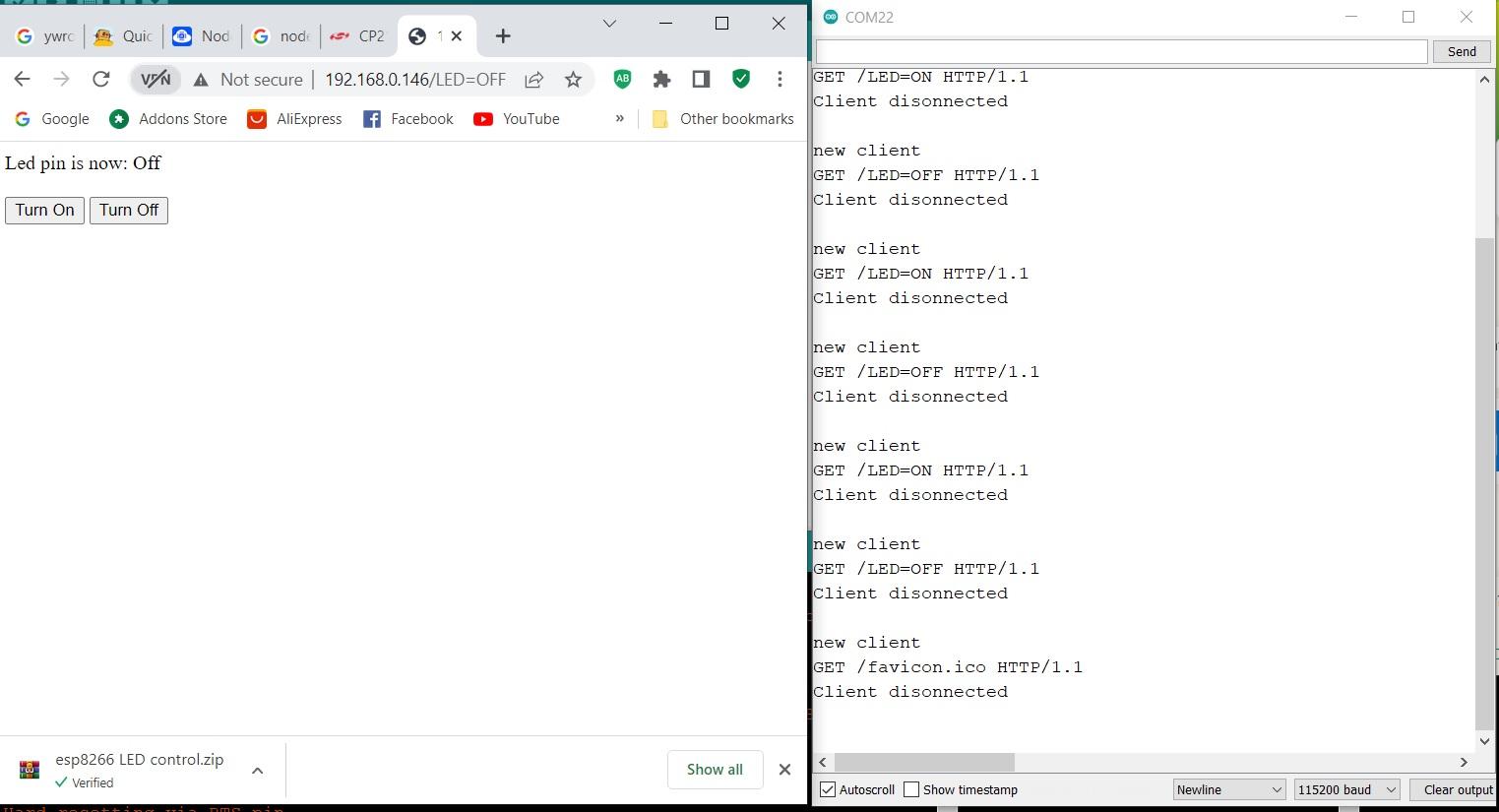Switch to the CP2 browser tab
This screenshot has height=812, width=1499.
(x=358, y=35)
